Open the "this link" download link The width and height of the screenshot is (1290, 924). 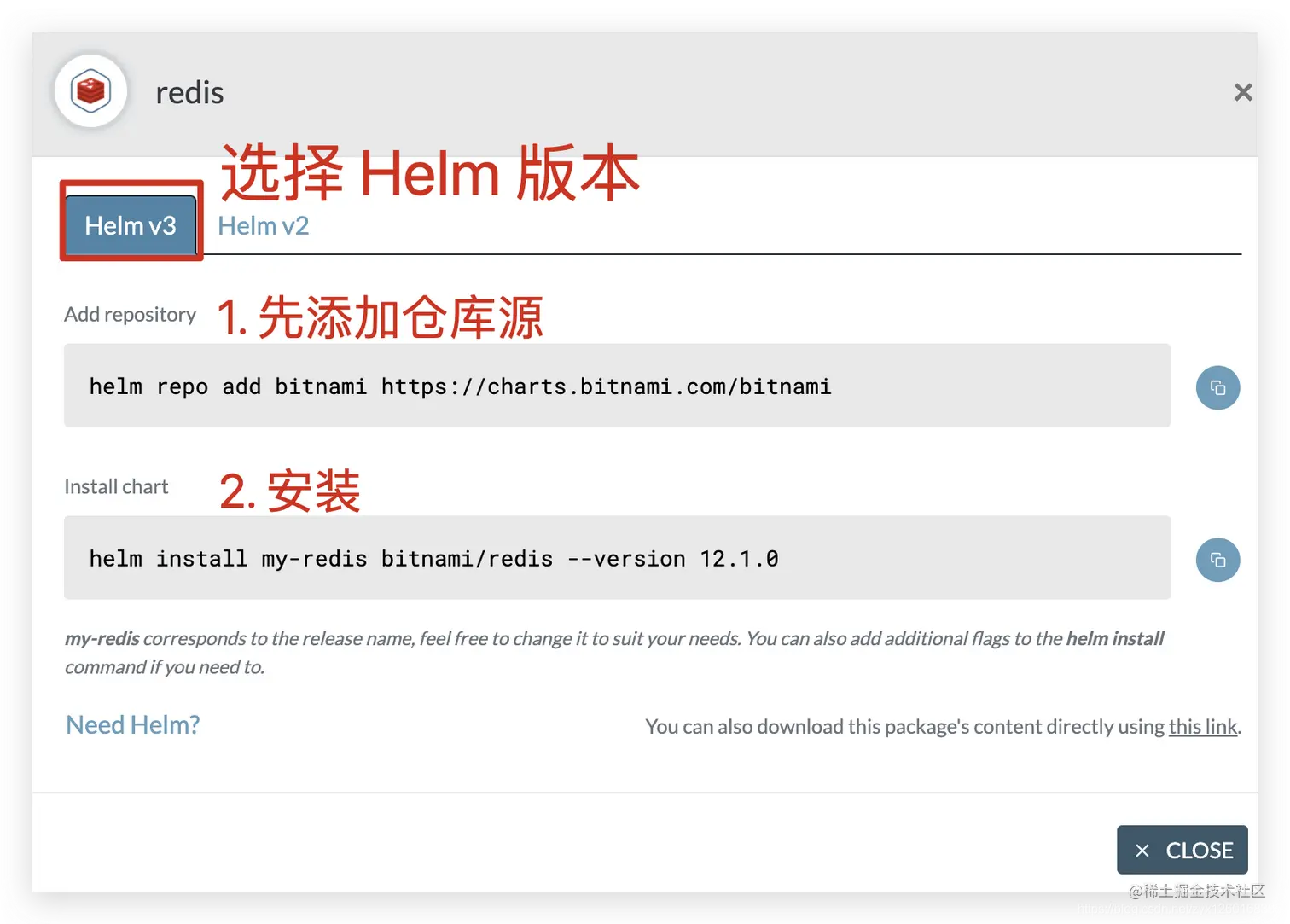click(1202, 726)
